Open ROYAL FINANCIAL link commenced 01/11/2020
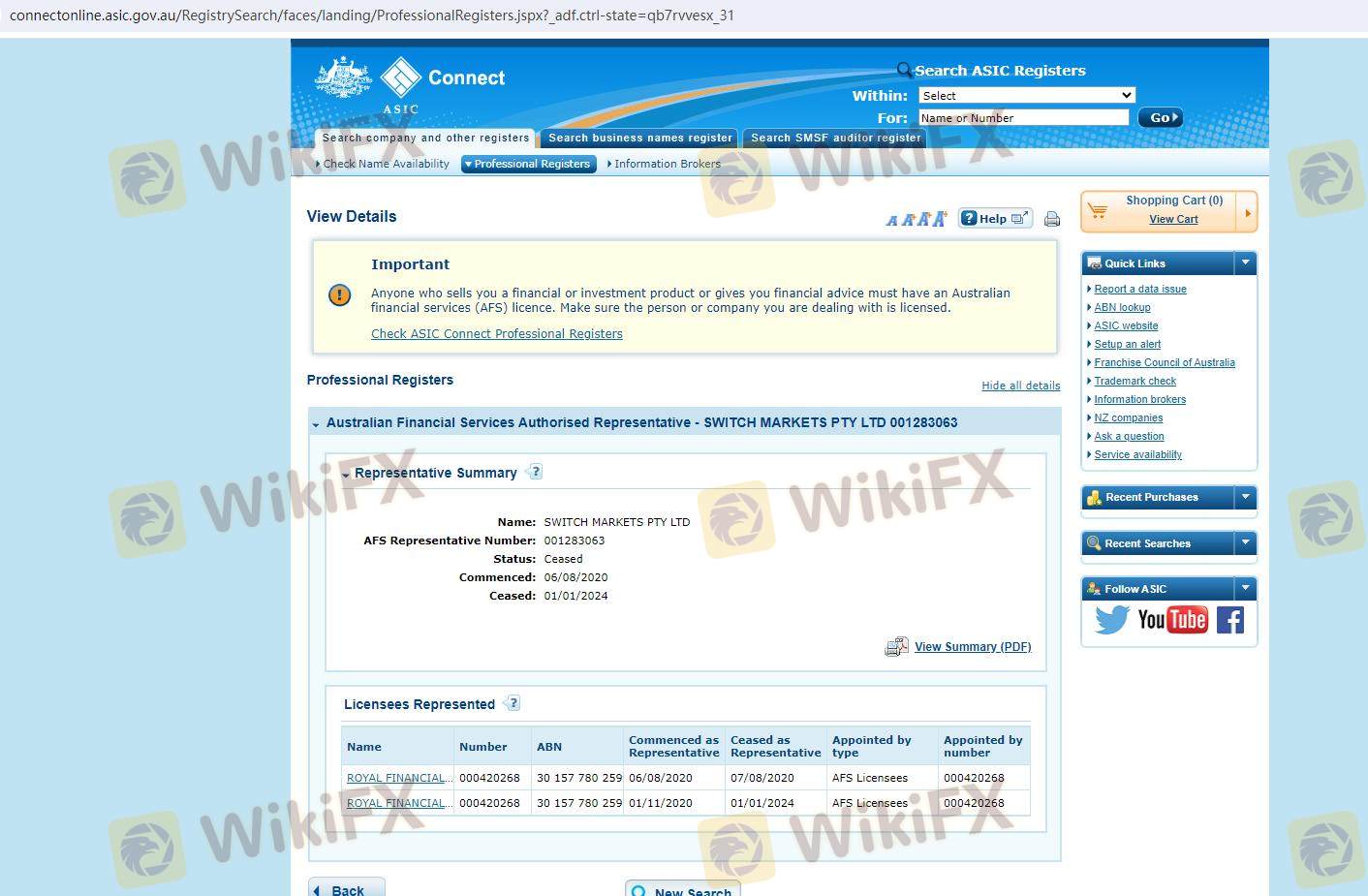The height and width of the screenshot is (896, 1368). tap(399, 803)
